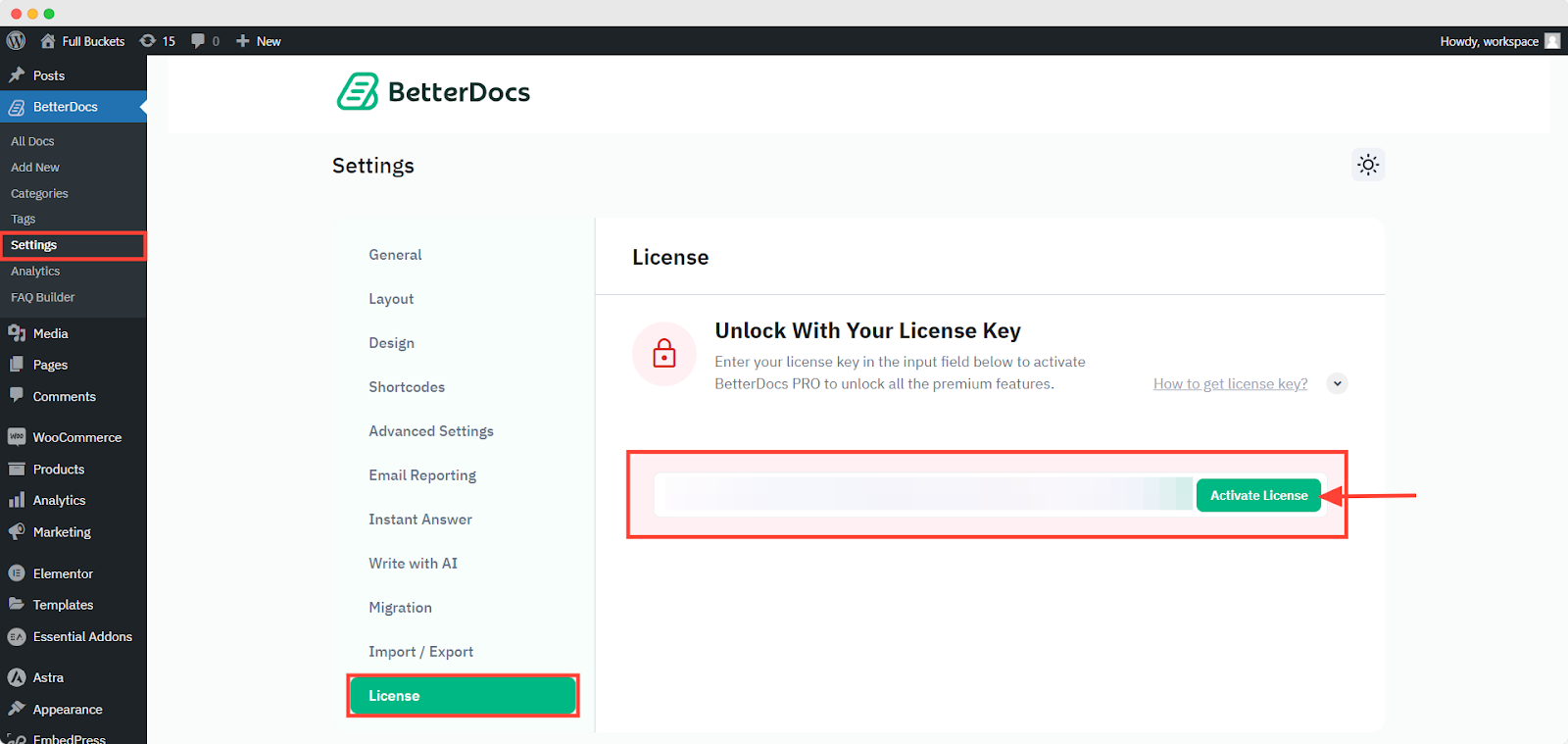This screenshot has width=1568, height=744.
Task: Toggle light/dark mode sun button
Action: pos(1368,165)
